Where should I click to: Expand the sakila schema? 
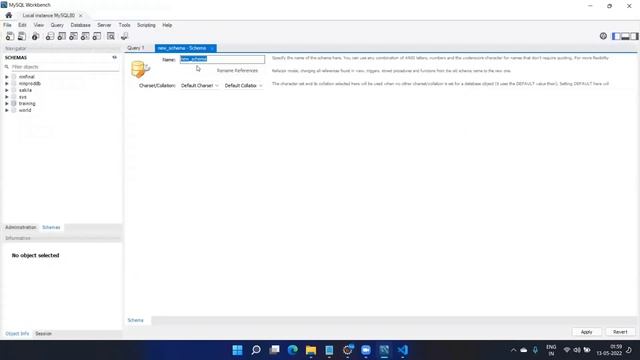(7, 90)
